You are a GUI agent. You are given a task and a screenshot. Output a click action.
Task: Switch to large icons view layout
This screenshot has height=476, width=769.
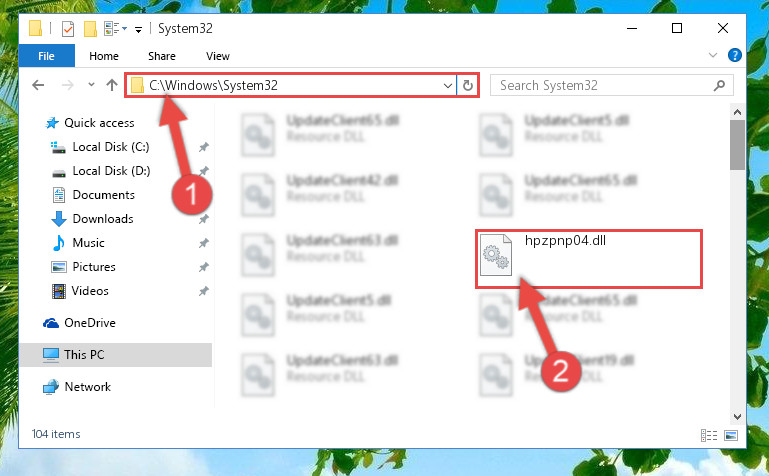point(731,435)
